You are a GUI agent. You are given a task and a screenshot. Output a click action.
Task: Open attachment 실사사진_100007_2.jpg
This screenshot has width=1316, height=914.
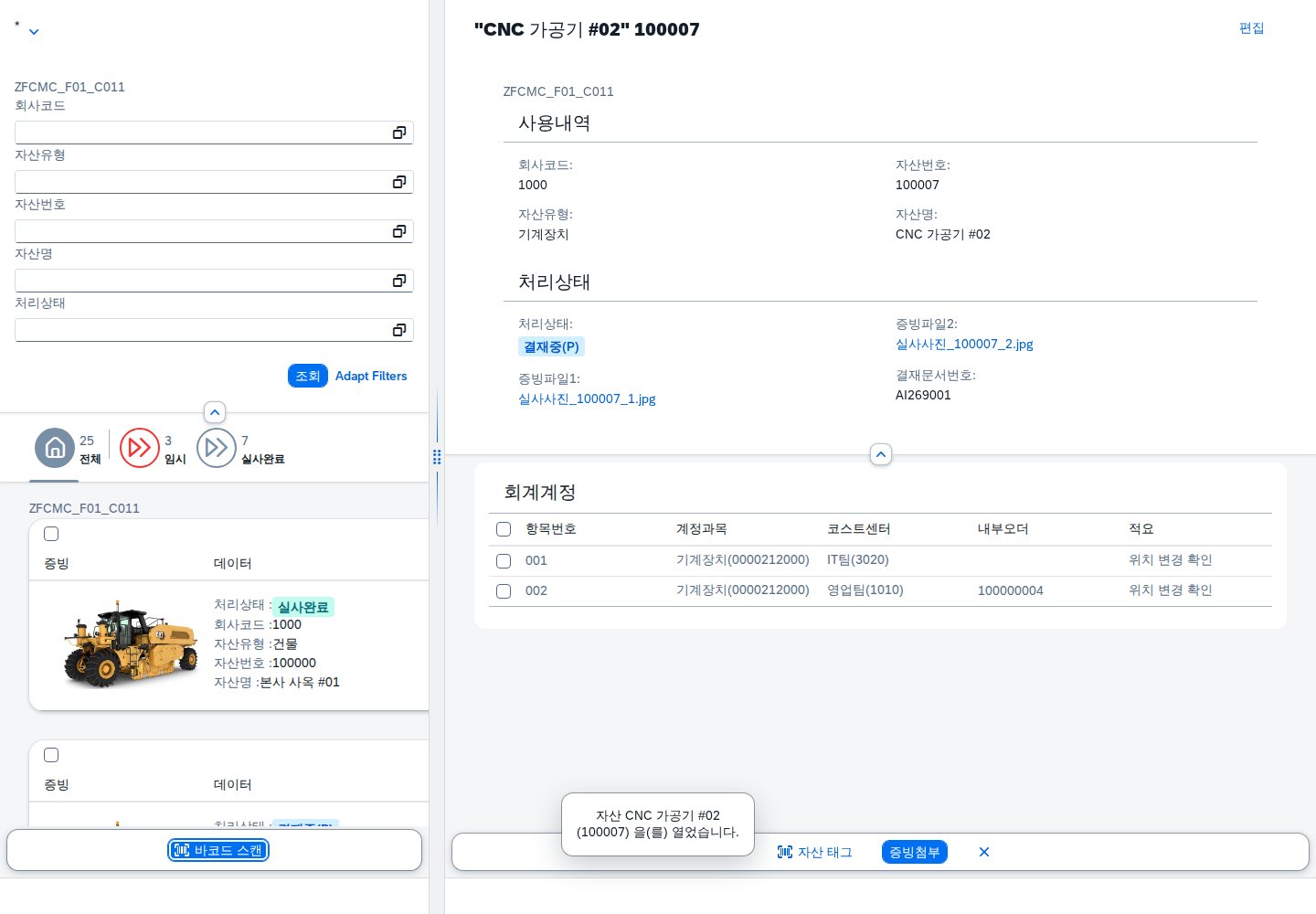pyautogui.click(x=964, y=344)
